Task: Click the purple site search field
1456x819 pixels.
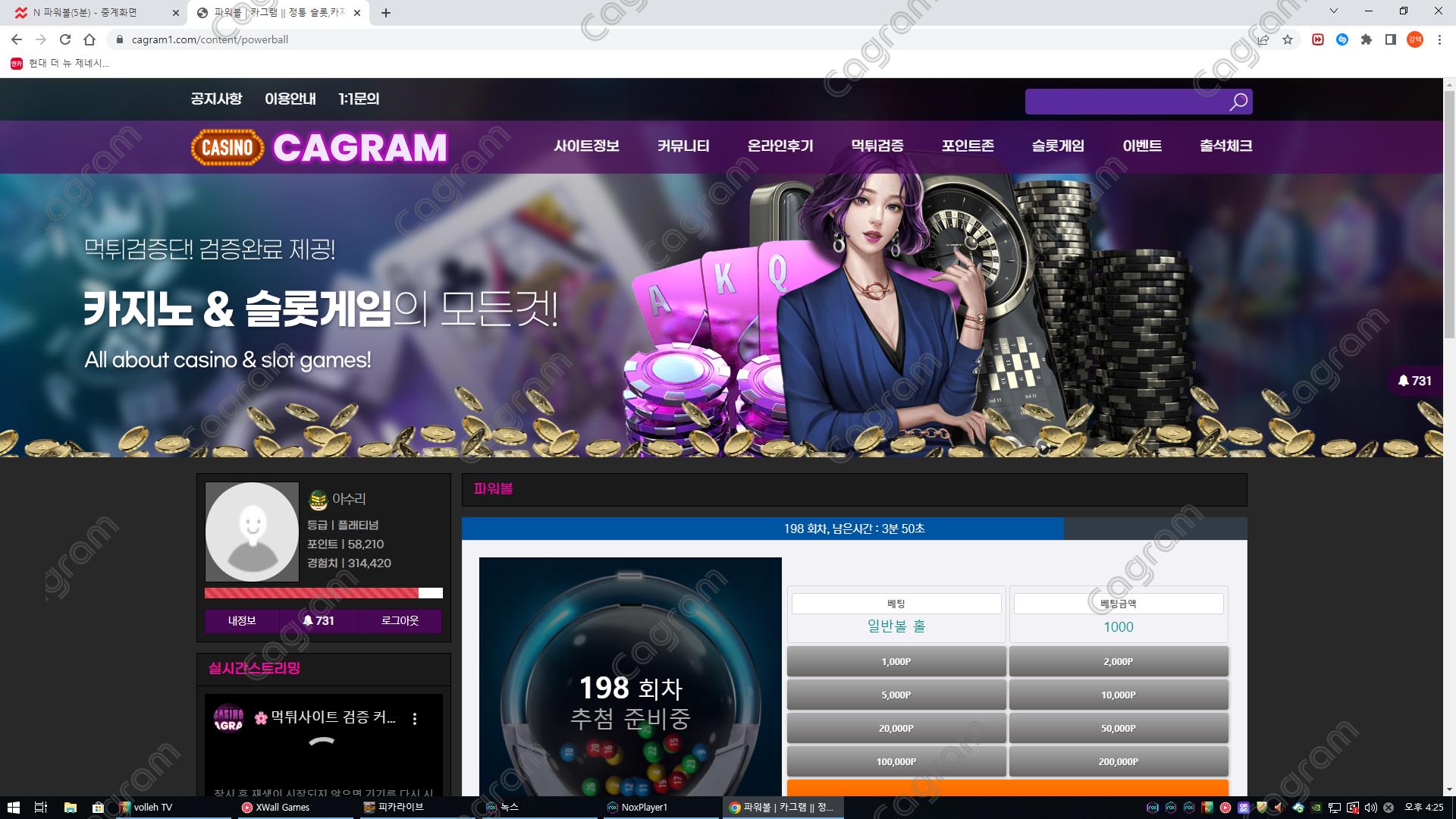Action: pyautogui.click(x=1122, y=102)
